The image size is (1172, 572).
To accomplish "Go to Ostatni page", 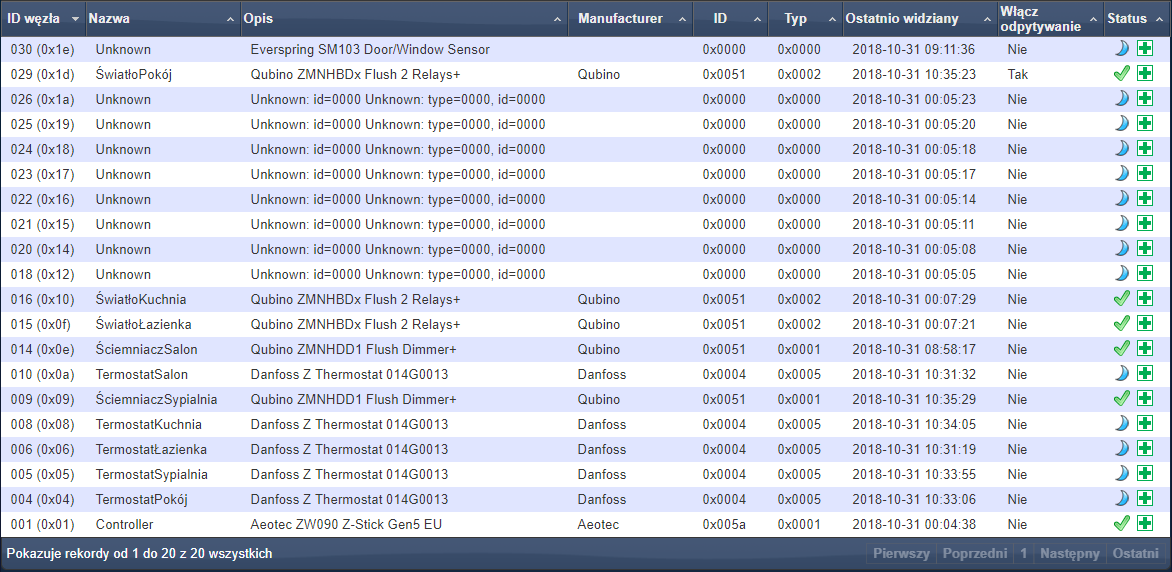I will 1135,554.
